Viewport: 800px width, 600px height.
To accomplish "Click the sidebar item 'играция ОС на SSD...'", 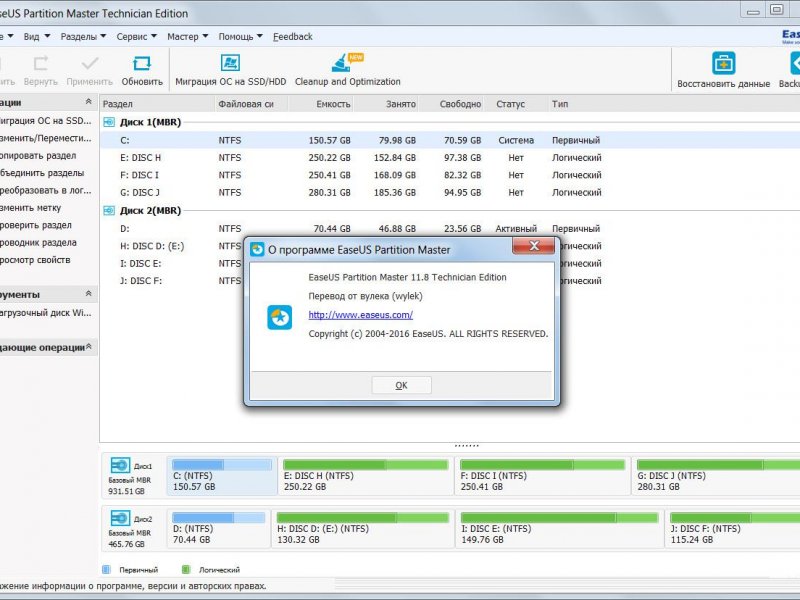I will [x=45, y=121].
